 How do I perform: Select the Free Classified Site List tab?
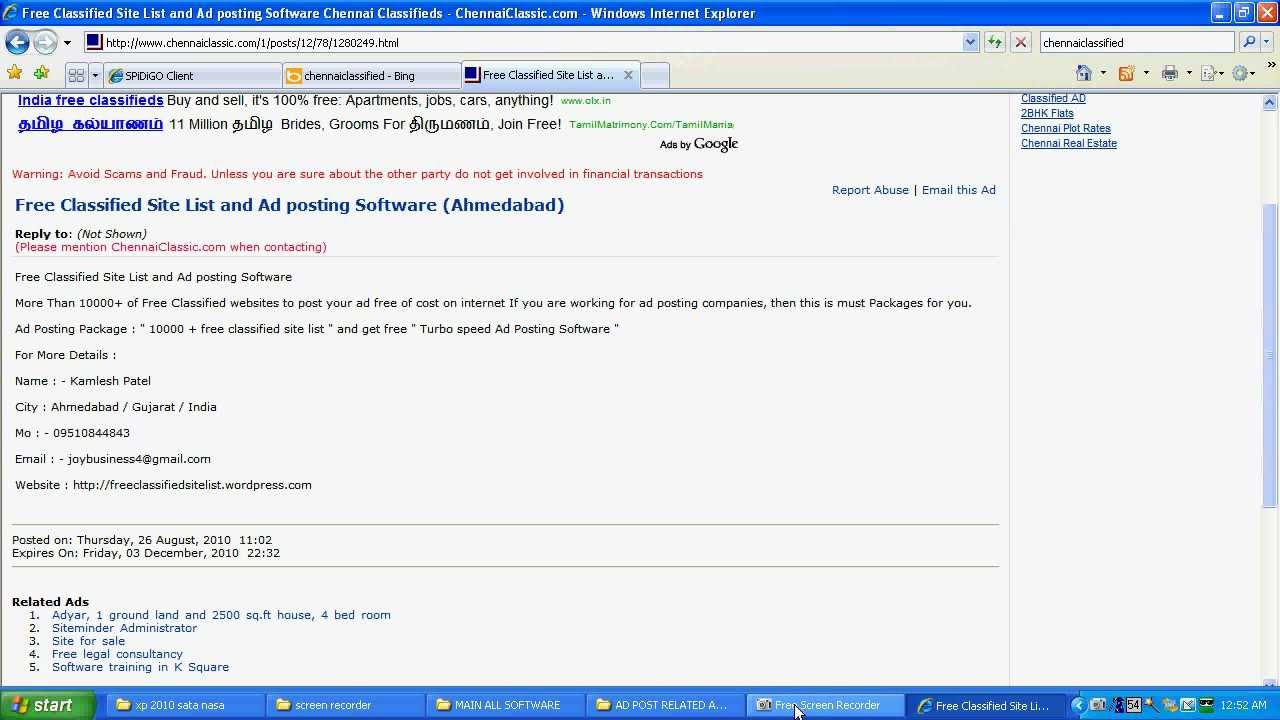(x=547, y=75)
